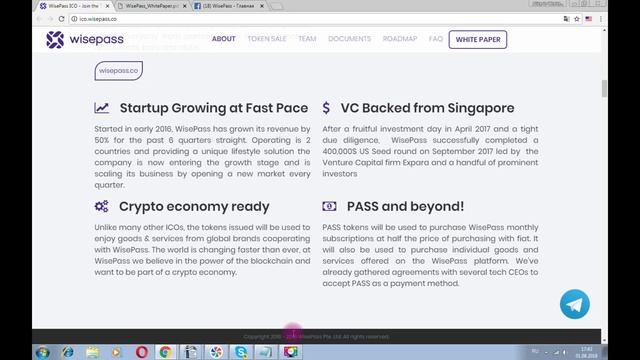The image size is (640, 360).
Task: Click the wisepass.co outlined button
Action: [119, 71]
